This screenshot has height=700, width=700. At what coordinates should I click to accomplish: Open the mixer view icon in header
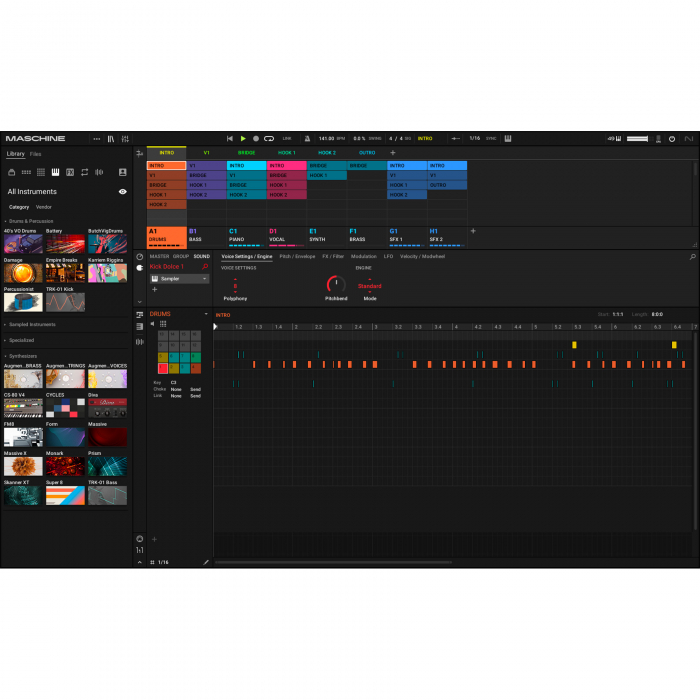coord(124,138)
